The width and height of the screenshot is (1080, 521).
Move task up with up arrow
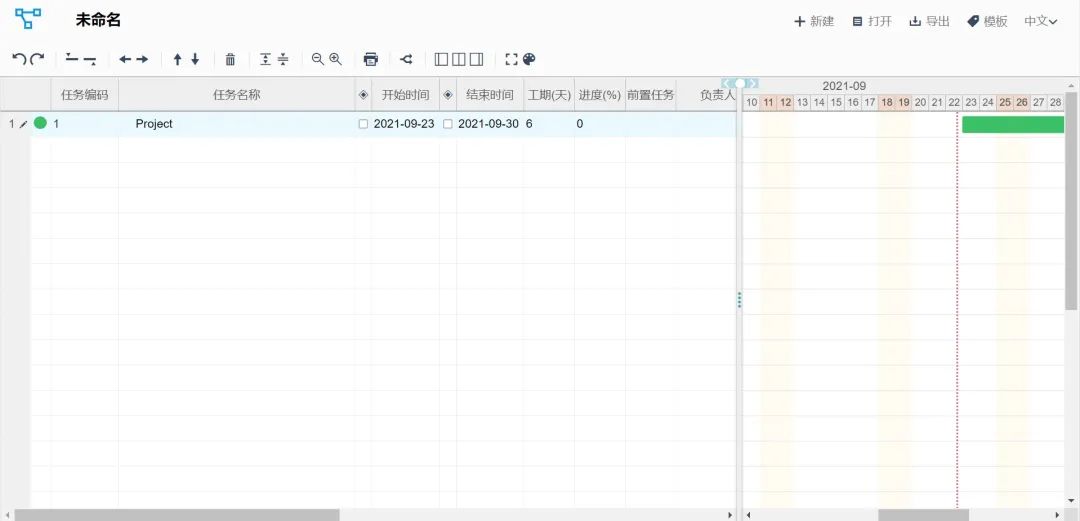(x=177, y=59)
